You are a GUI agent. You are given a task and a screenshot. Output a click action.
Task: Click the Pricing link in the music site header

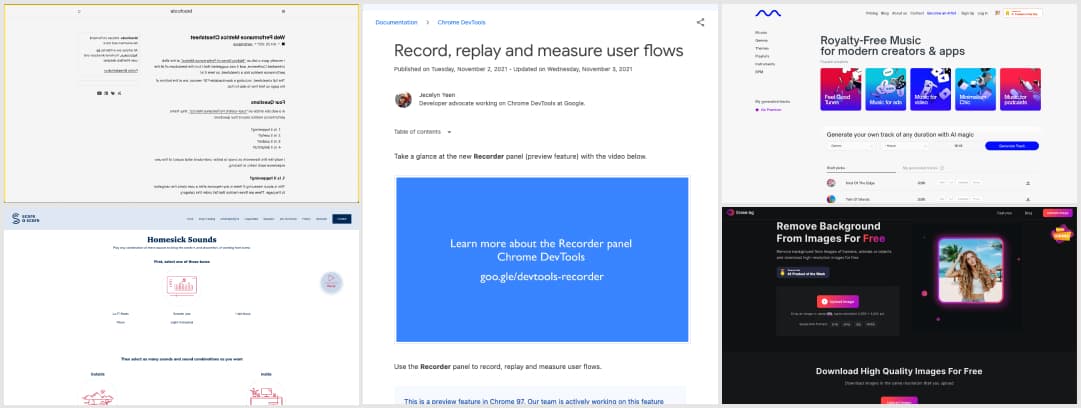[x=871, y=13]
